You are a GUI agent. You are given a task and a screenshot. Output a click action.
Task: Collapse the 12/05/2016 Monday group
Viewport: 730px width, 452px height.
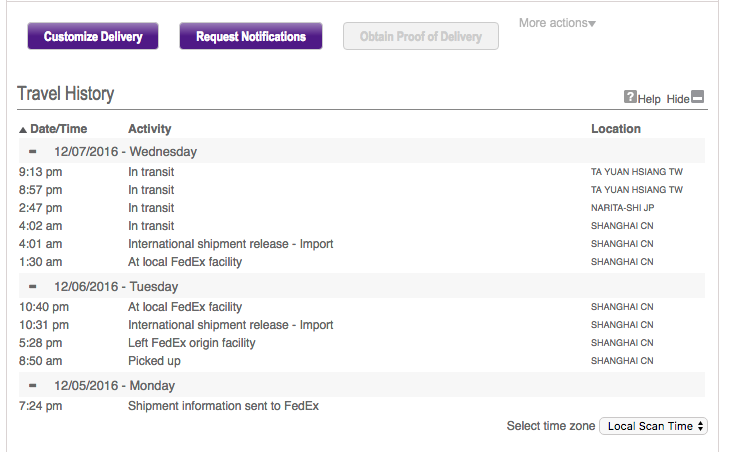pyautogui.click(x=32, y=386)
